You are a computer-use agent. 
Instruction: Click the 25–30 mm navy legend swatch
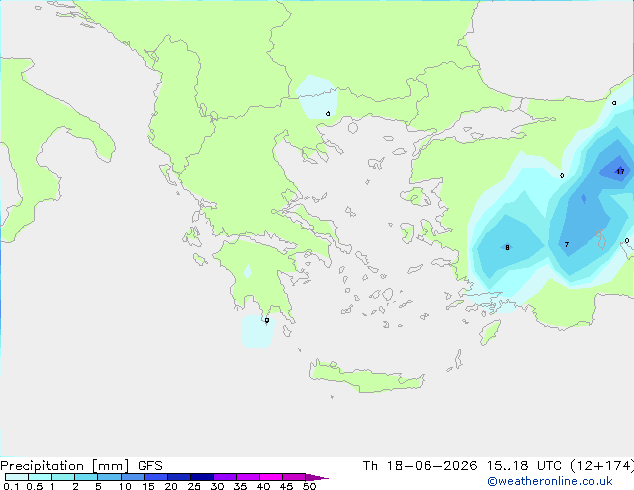click(201, 477)
